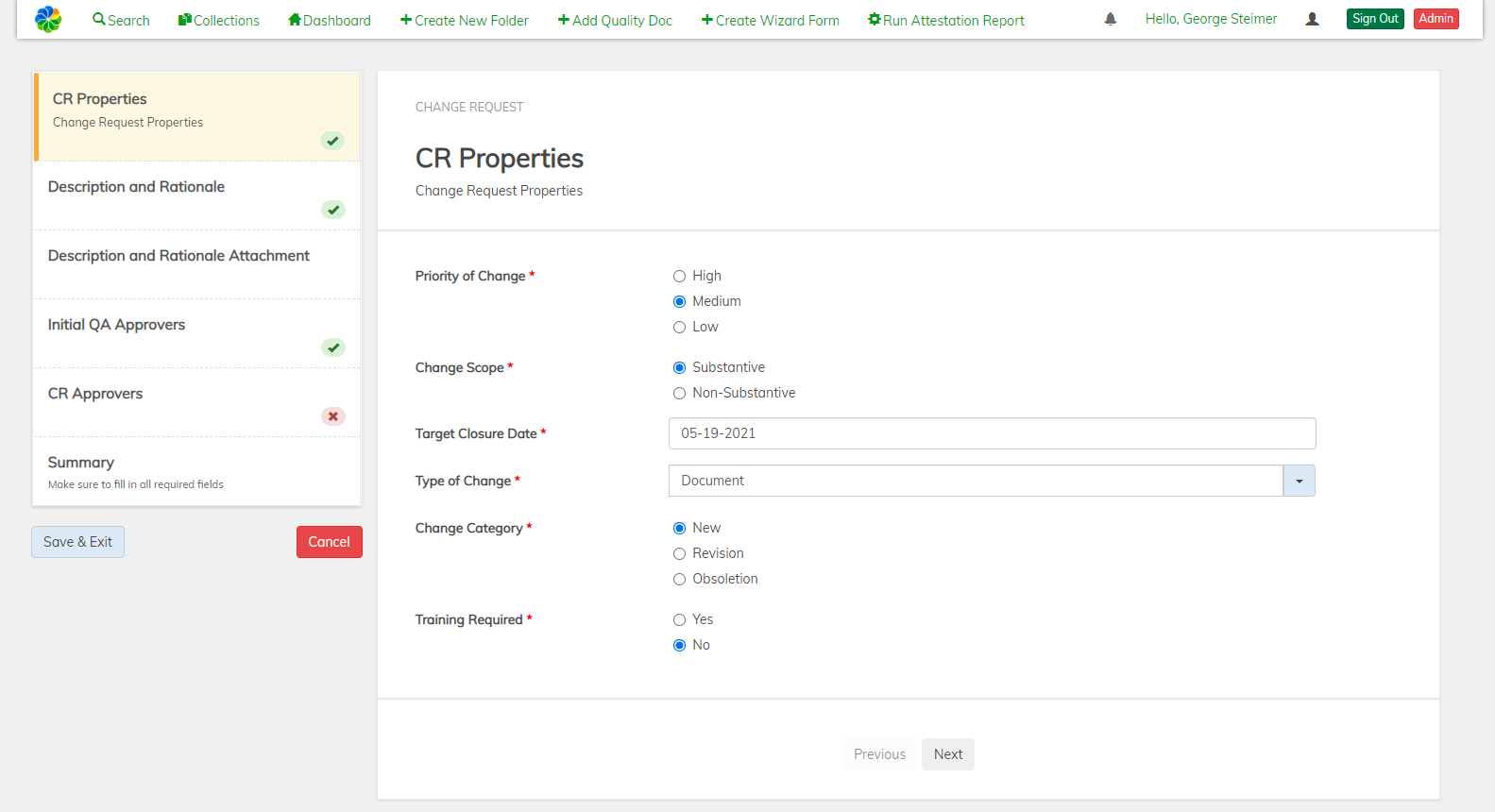
Task: Open Description and Rationale step
Action: (137, 187)
